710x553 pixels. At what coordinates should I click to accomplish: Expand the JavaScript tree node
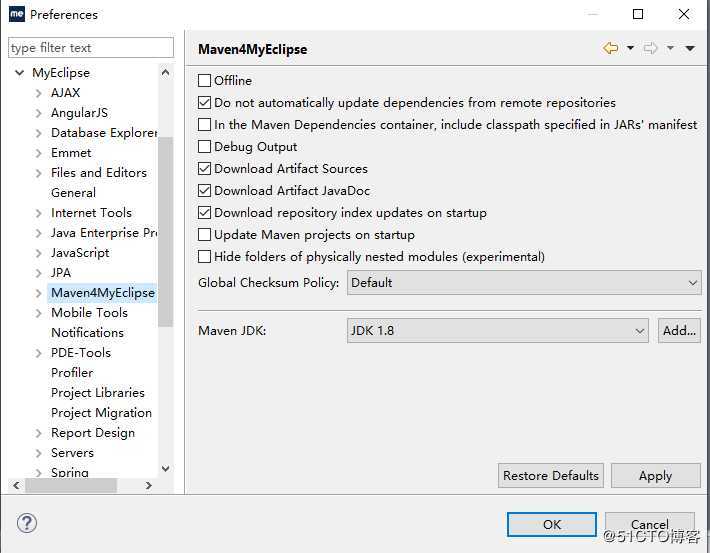38,253
